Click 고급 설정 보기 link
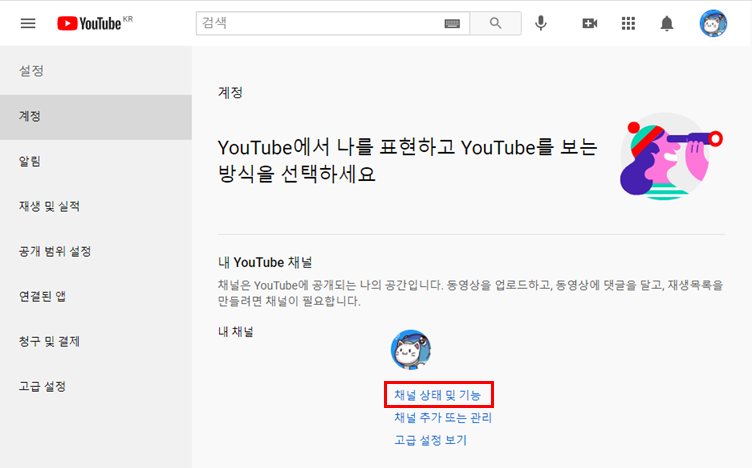752x468 pixels. (x=430, y=440)
